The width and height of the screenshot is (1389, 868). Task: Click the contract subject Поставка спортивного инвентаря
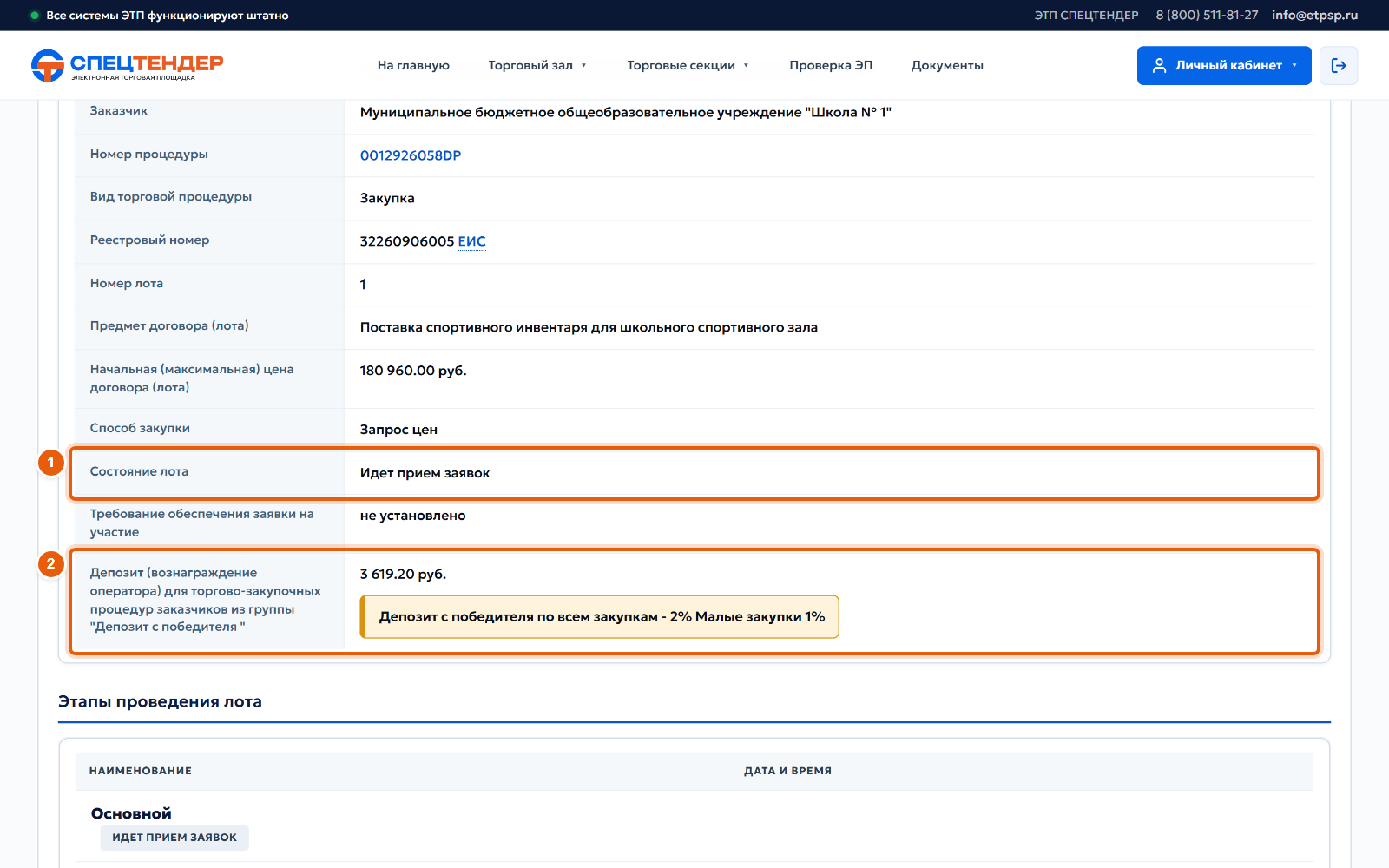pyautogui.click(x=589, y=327)
